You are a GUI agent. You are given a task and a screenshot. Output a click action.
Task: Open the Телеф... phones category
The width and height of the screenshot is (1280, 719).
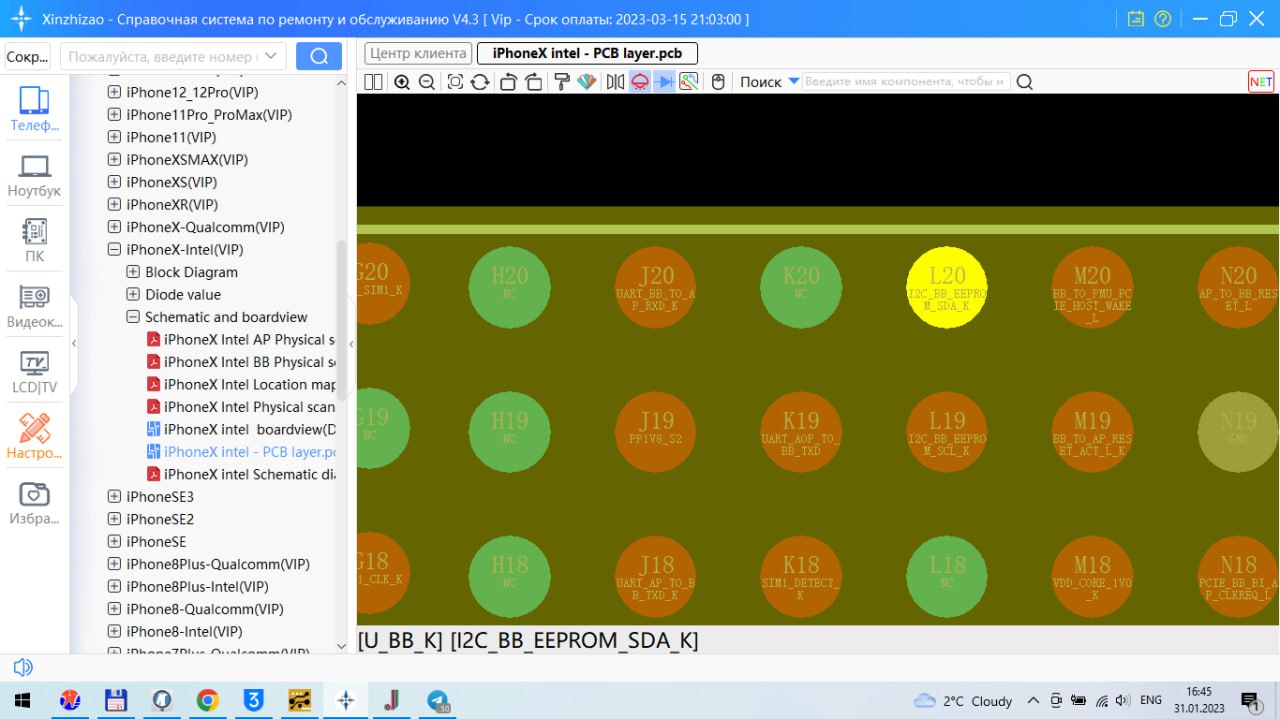tap(35, 109)
